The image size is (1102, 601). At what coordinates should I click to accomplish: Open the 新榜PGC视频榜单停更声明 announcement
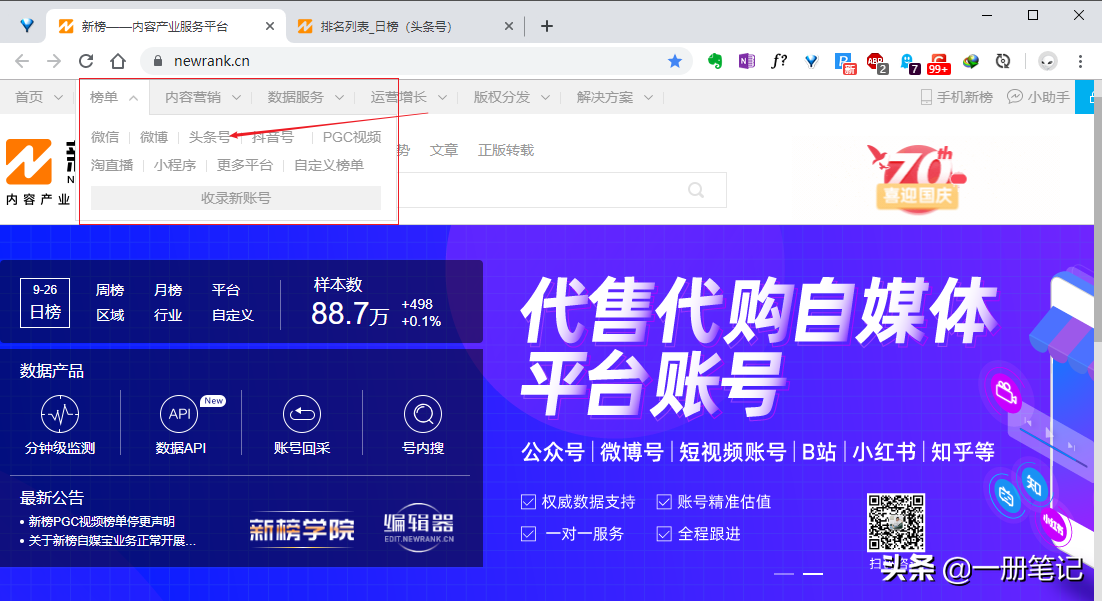pos(100,521)
